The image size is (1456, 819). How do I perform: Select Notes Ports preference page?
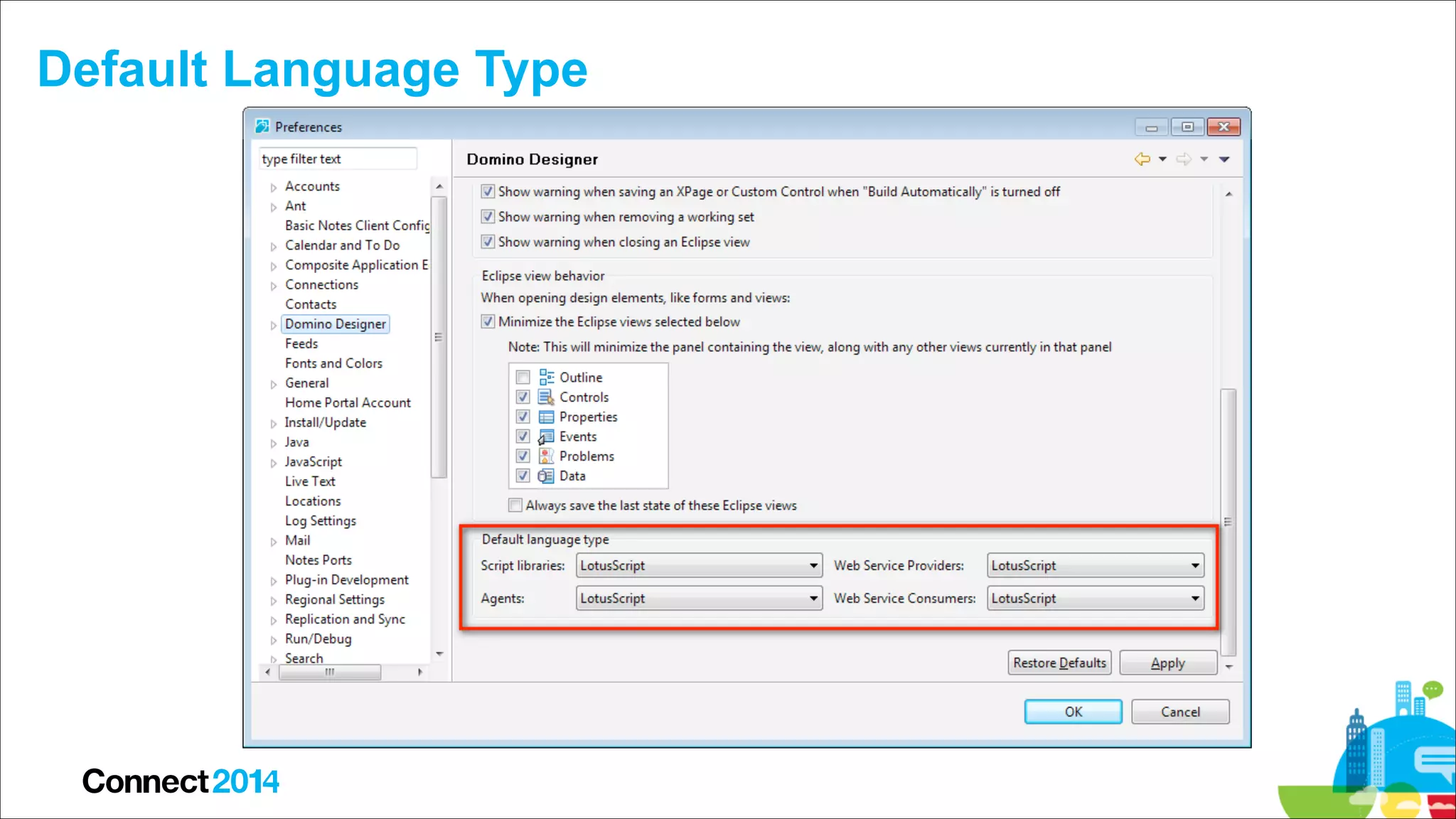coord(318,560)
